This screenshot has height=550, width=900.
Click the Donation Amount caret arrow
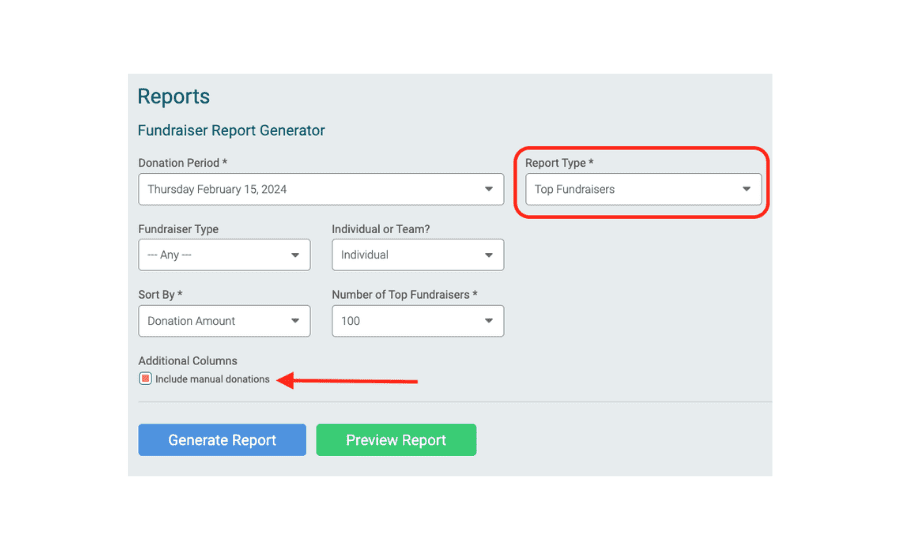(295, 321)
